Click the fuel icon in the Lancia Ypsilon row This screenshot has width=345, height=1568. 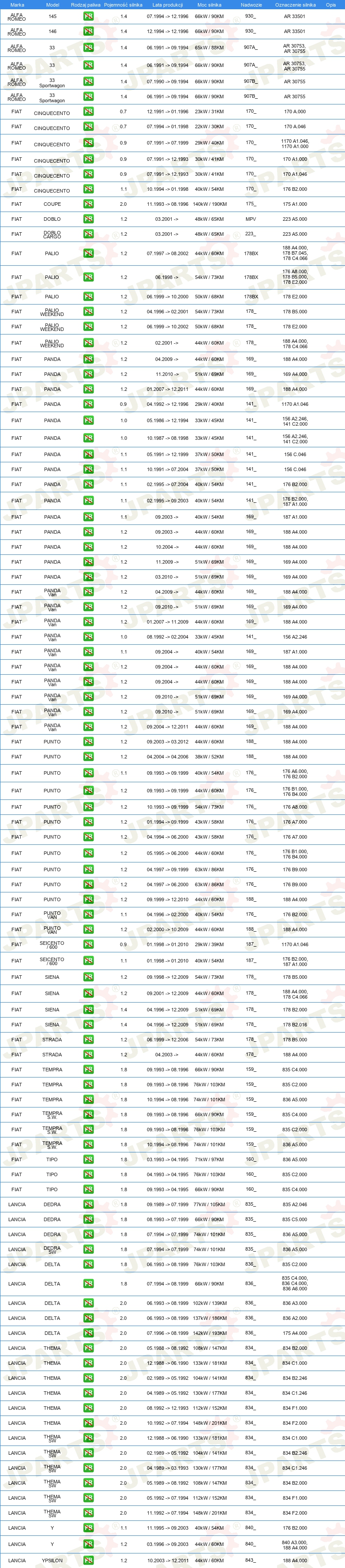88,1561
